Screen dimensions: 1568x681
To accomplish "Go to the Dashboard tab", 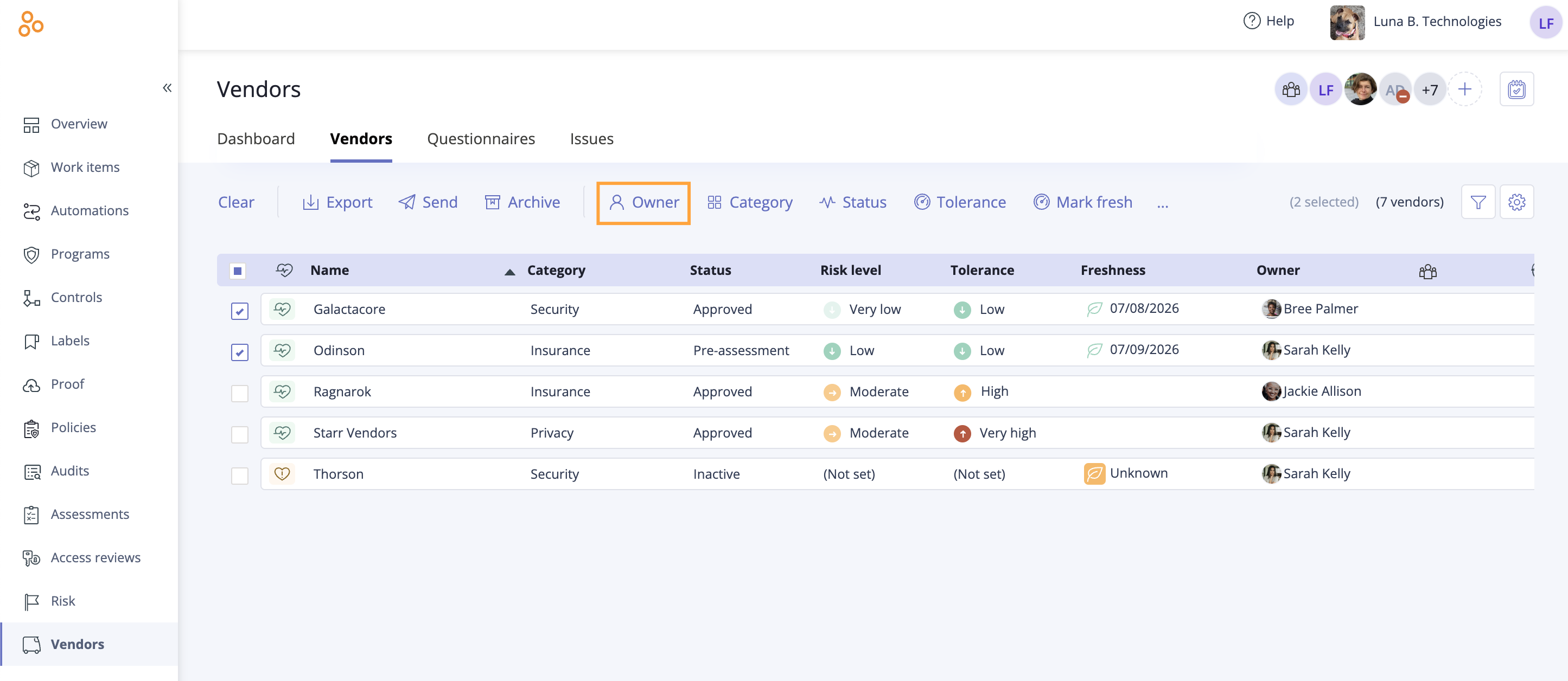I will tap(256, 139).
